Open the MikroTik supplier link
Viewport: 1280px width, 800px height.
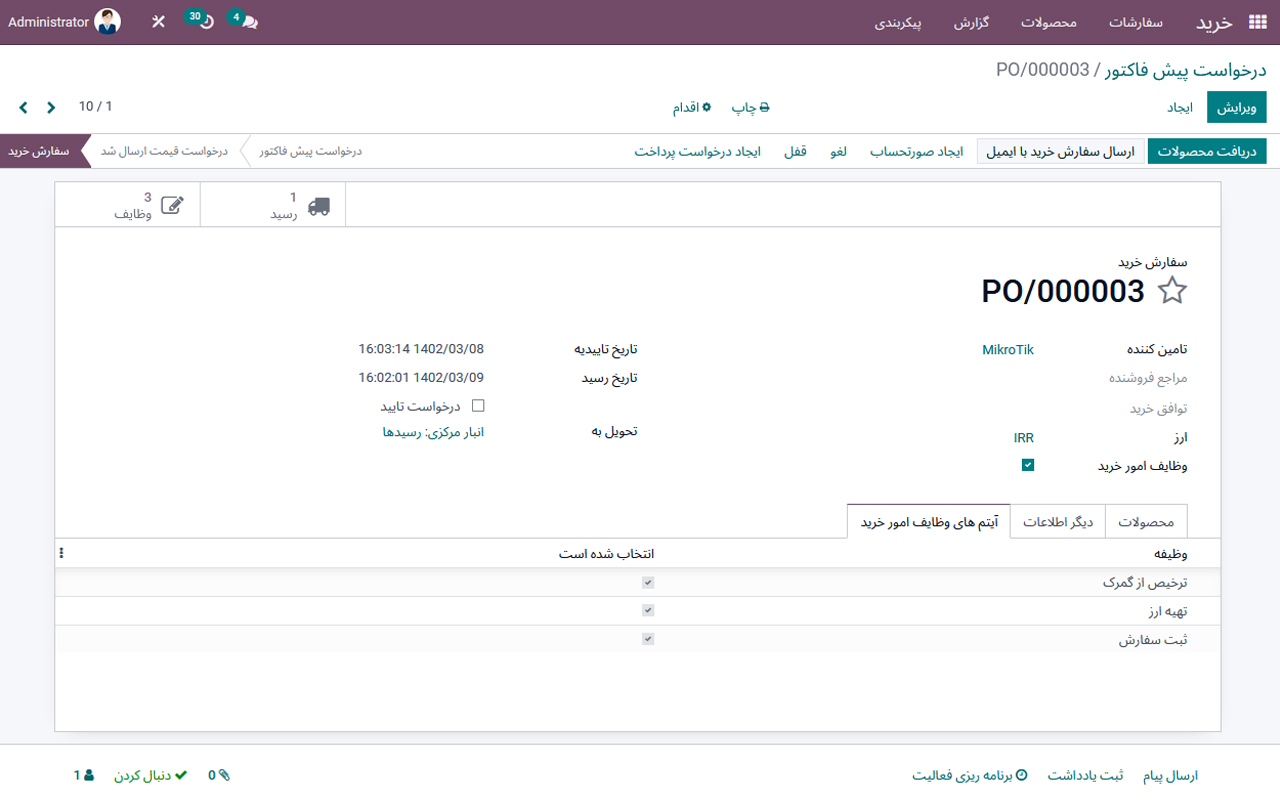pyautogui.click(x=1008, y=350)
